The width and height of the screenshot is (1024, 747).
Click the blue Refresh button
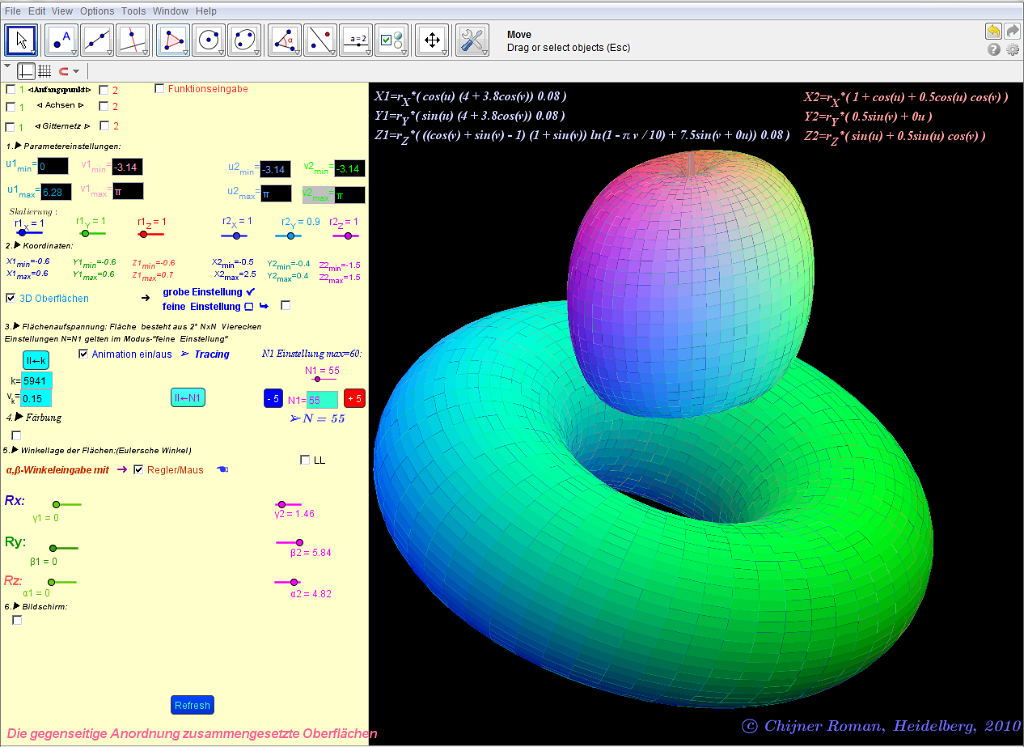point(192,705)
